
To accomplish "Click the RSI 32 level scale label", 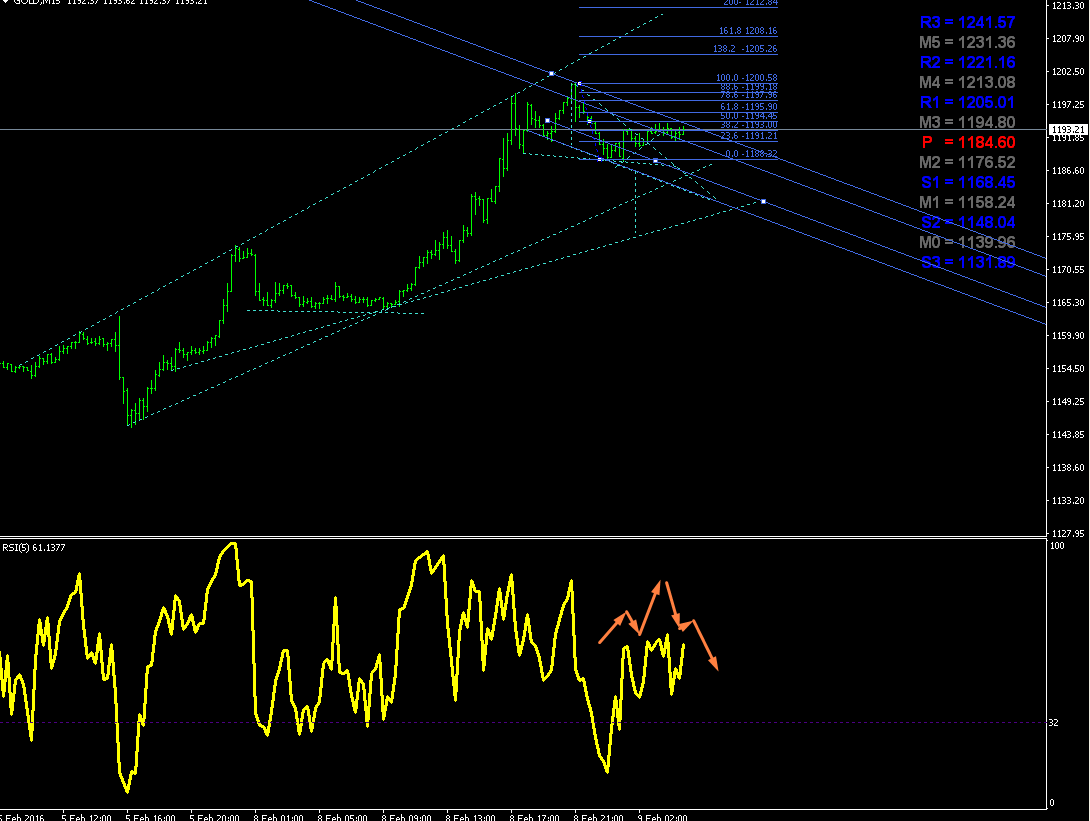I will (1054, 723).
